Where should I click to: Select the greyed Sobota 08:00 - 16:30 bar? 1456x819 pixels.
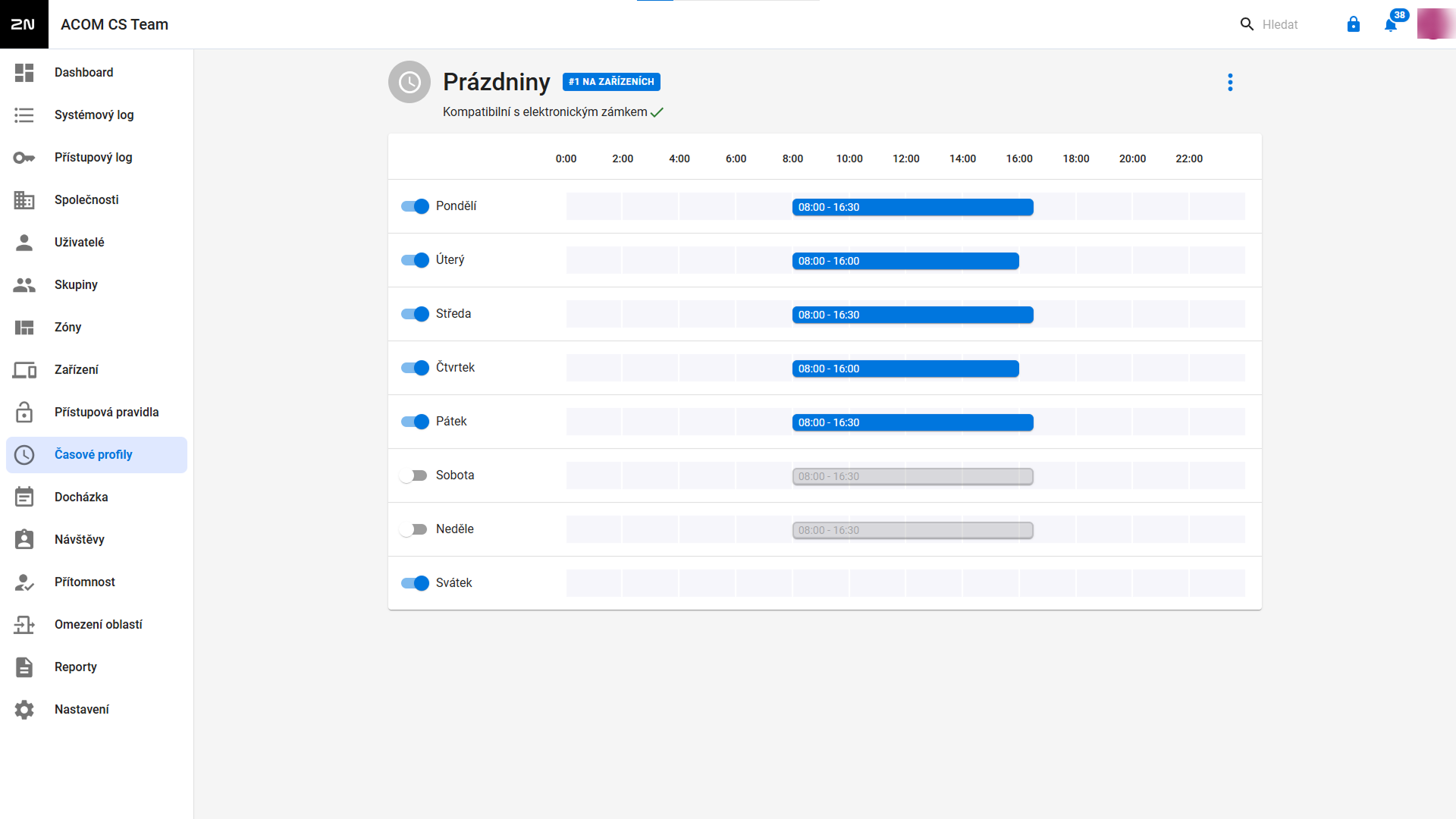(x=913, y=476)
